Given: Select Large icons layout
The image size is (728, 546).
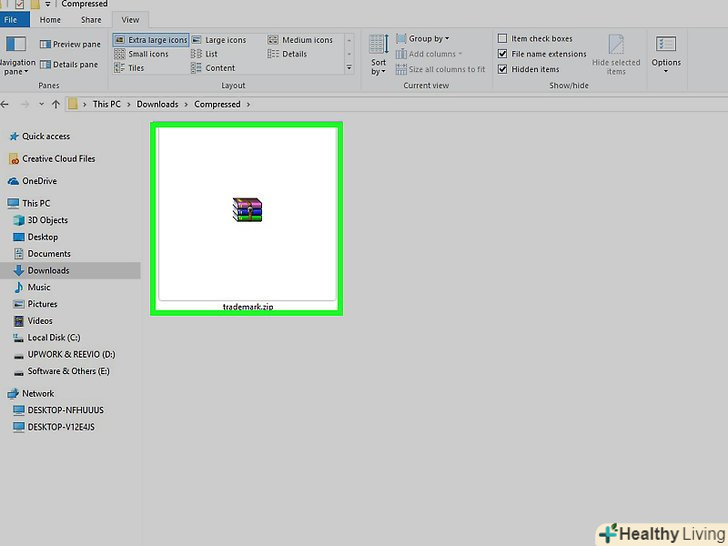Looking at the screenshot, I should pos(219,40).
